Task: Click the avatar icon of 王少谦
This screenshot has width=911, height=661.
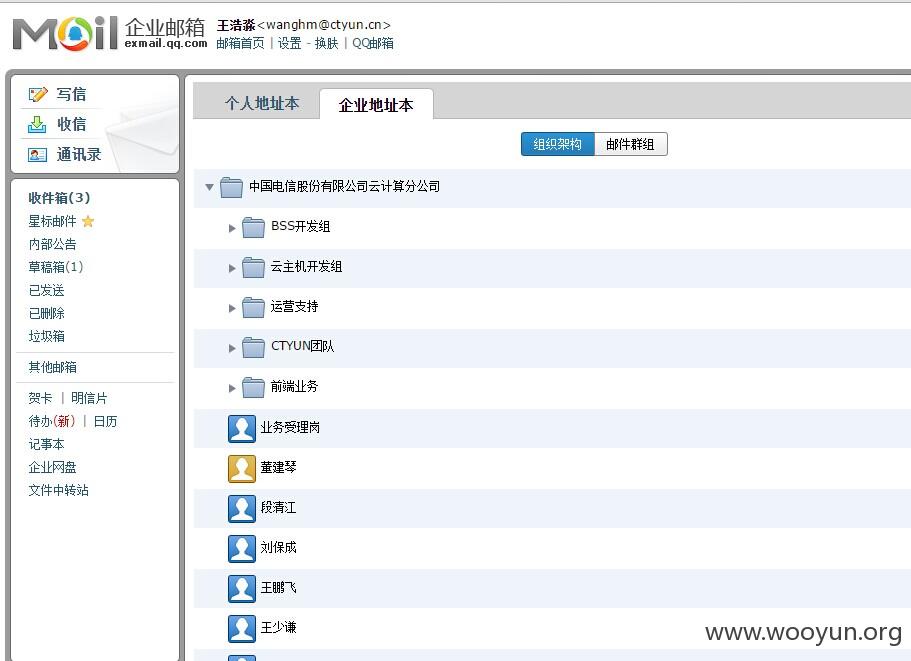Action: 242,629
